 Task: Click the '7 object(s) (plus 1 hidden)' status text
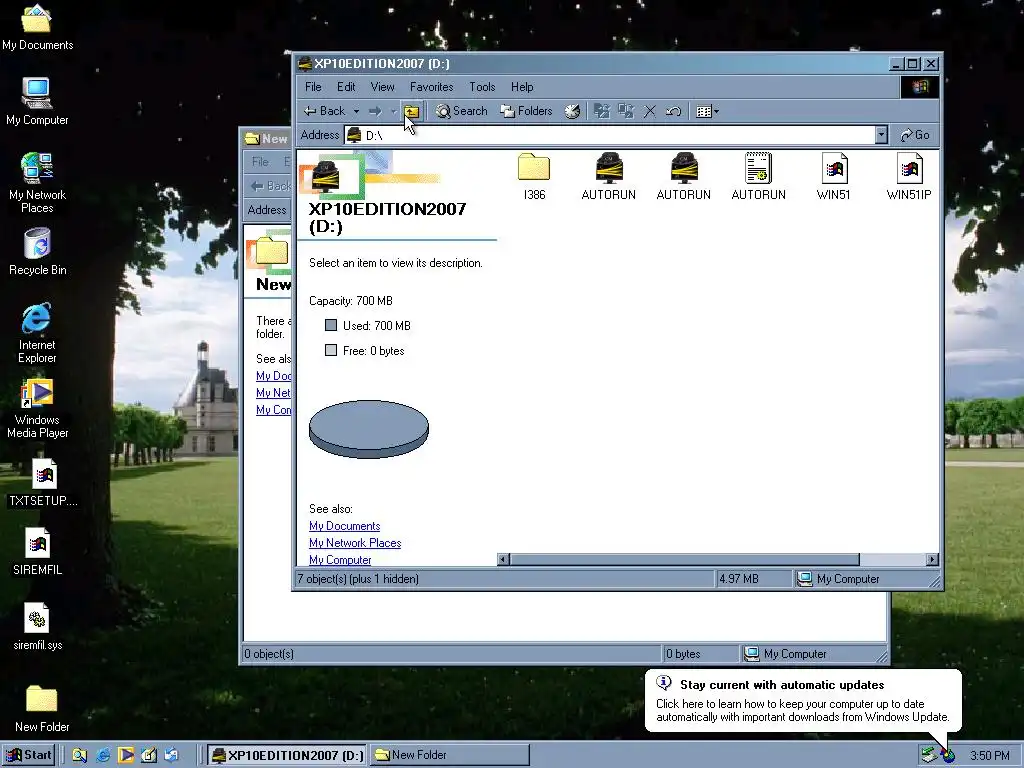(358, 579)
